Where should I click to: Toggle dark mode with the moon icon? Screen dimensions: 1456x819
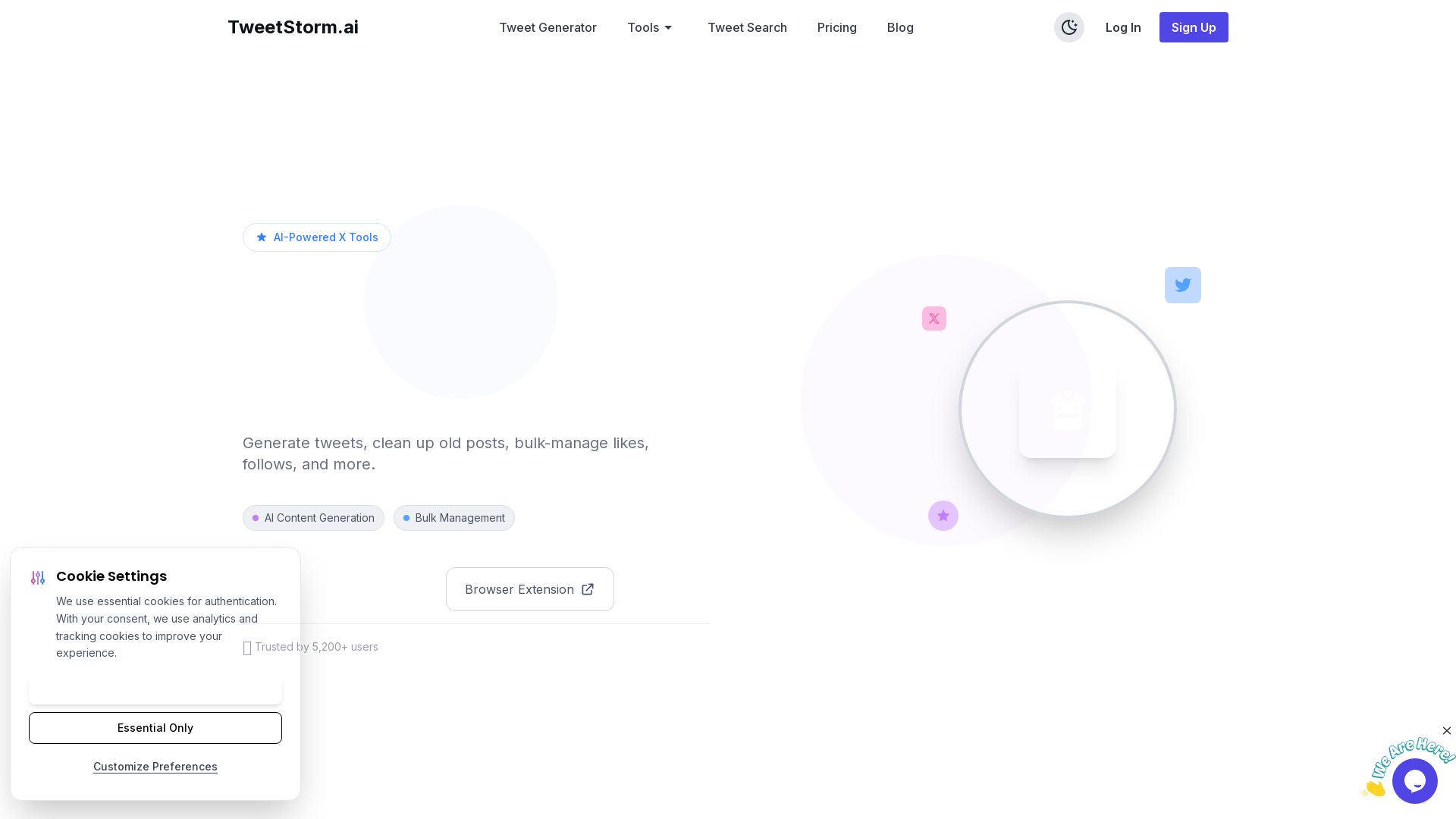point(1069,27)
